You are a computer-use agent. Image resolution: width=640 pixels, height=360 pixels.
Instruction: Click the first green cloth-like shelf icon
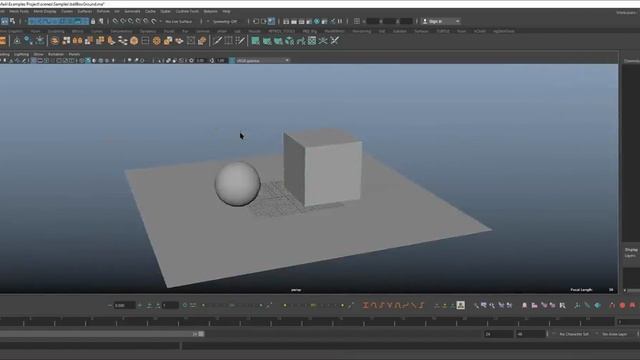[255, 40]
